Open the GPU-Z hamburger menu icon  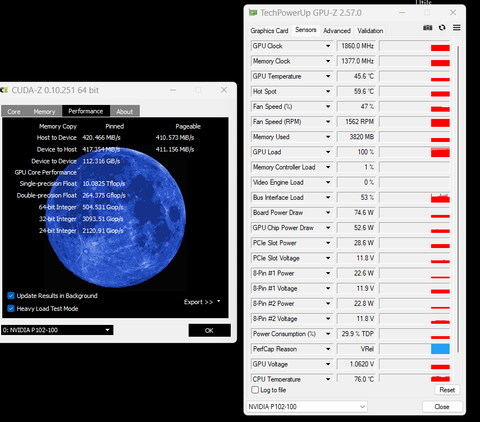(457, 28)
